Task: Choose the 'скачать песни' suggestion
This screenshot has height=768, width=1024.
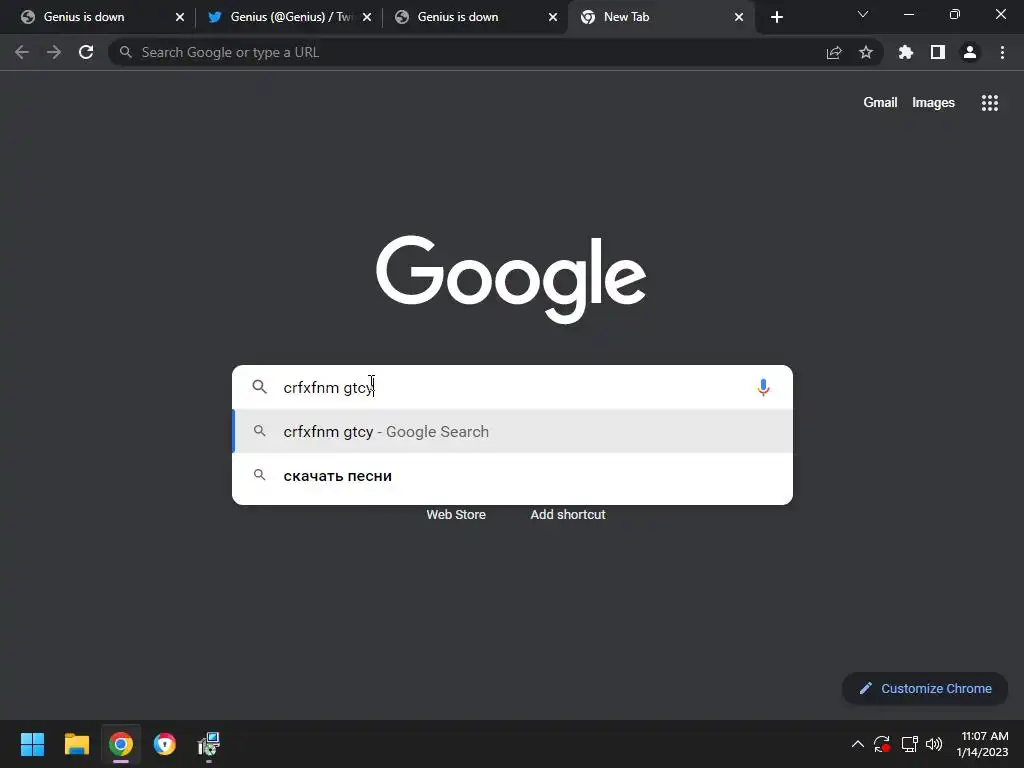Action: click(513, 475)
